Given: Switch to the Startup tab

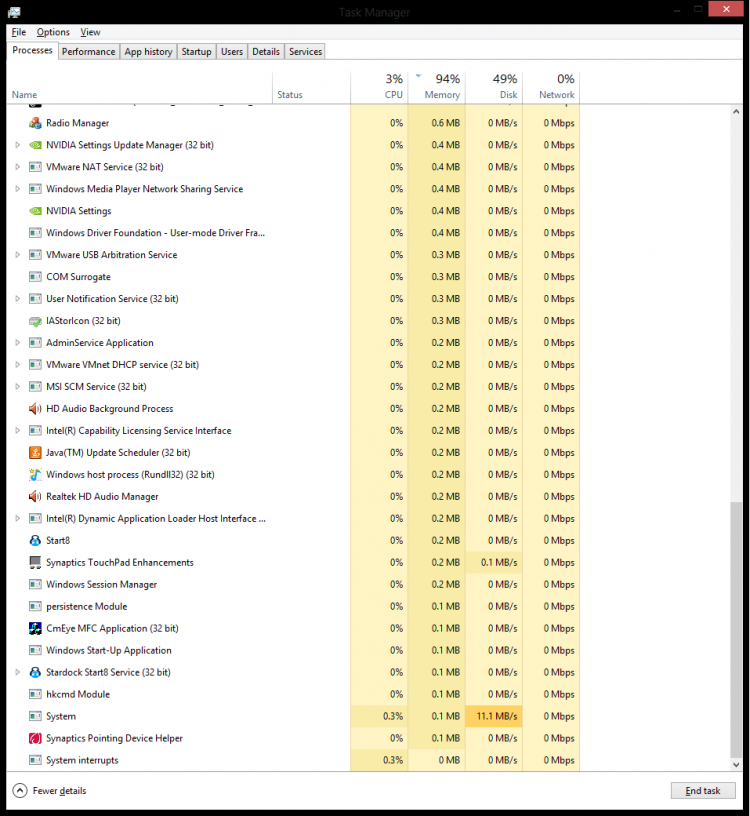Looking at the screenshot, I should pos(196,52).
